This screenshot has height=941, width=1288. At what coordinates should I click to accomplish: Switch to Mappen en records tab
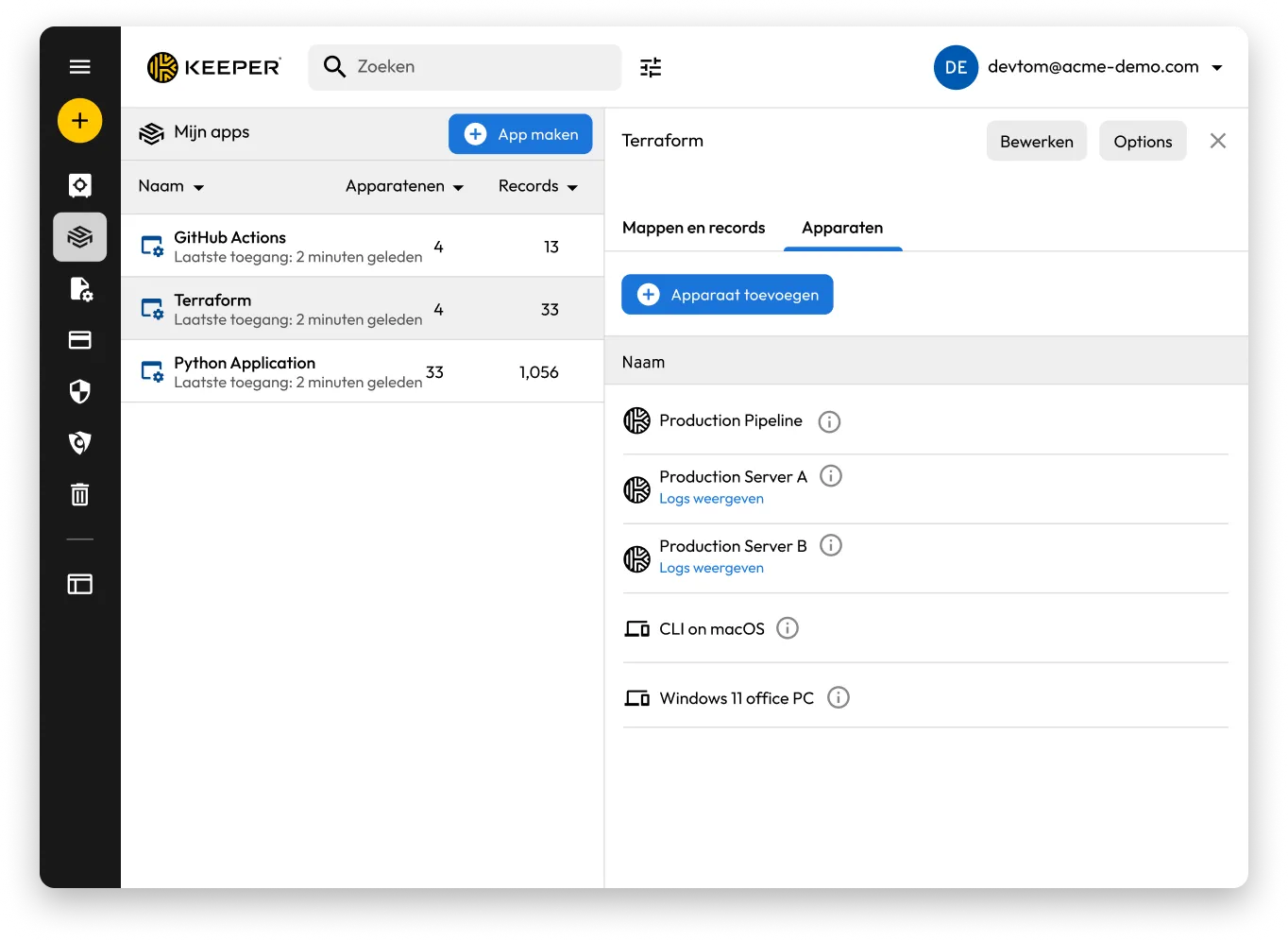tap(694, 228)
